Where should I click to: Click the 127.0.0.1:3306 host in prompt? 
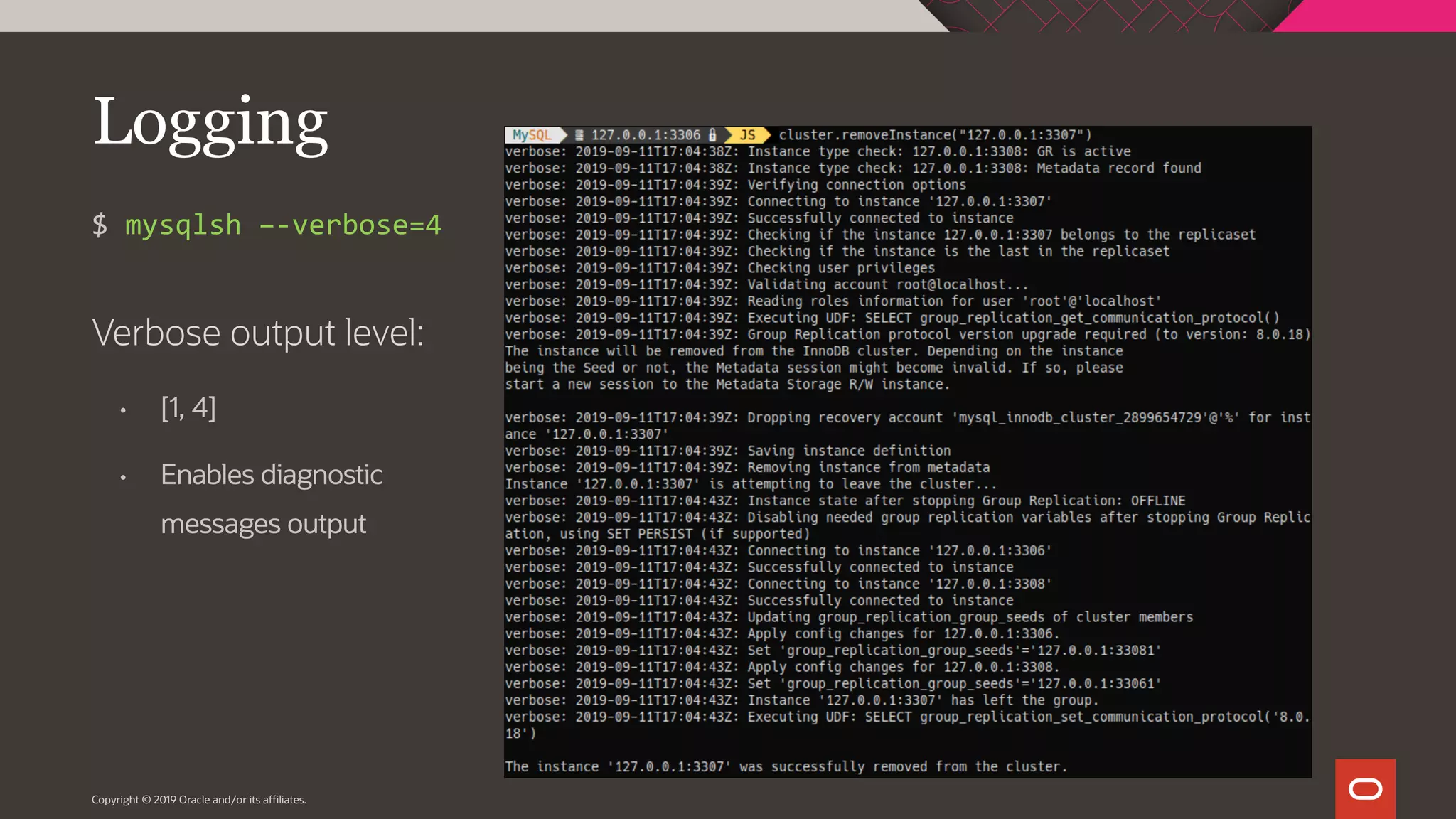click(646, 135)
